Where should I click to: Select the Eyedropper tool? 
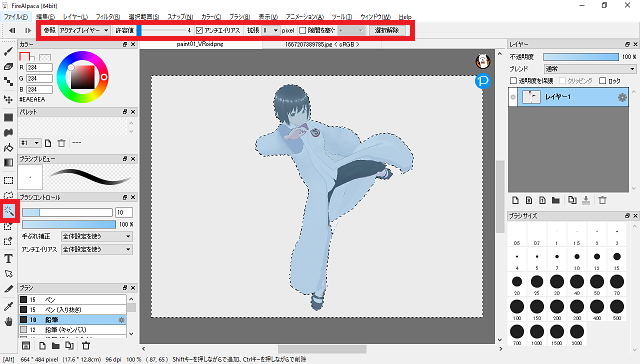pos(8,306)
